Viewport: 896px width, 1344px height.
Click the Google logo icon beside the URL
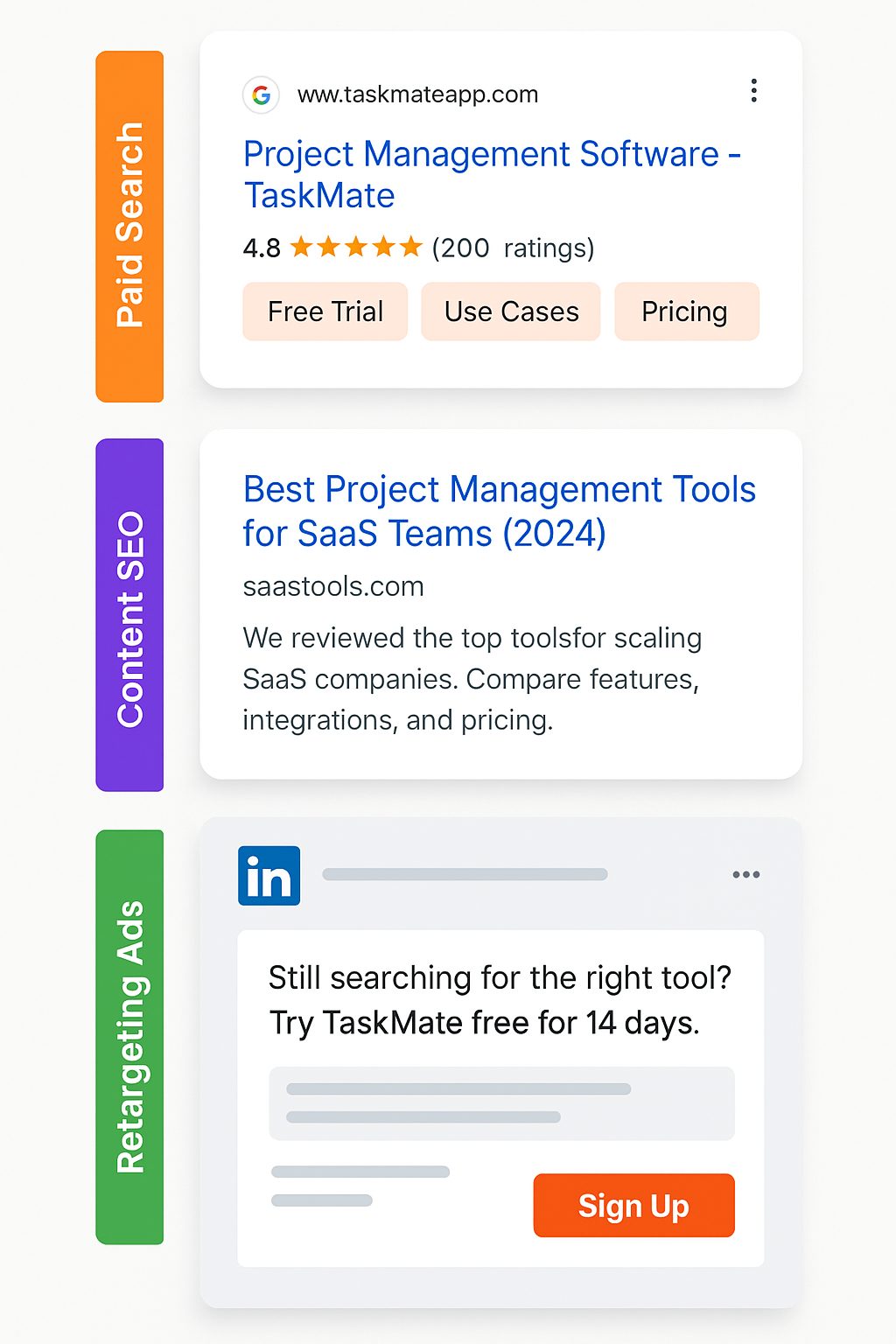coord(261,94)
